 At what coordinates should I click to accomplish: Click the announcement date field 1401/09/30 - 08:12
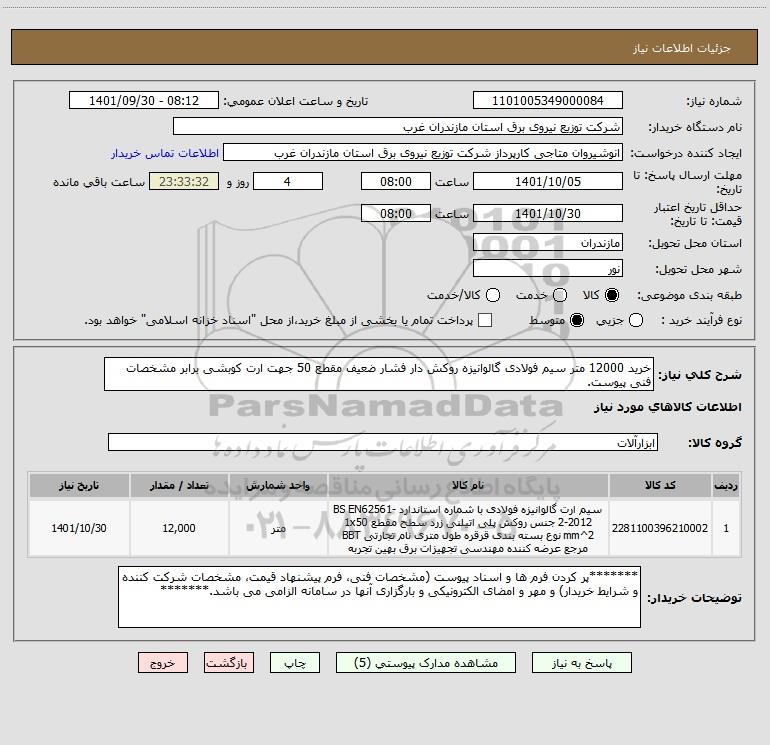point(144,100)
